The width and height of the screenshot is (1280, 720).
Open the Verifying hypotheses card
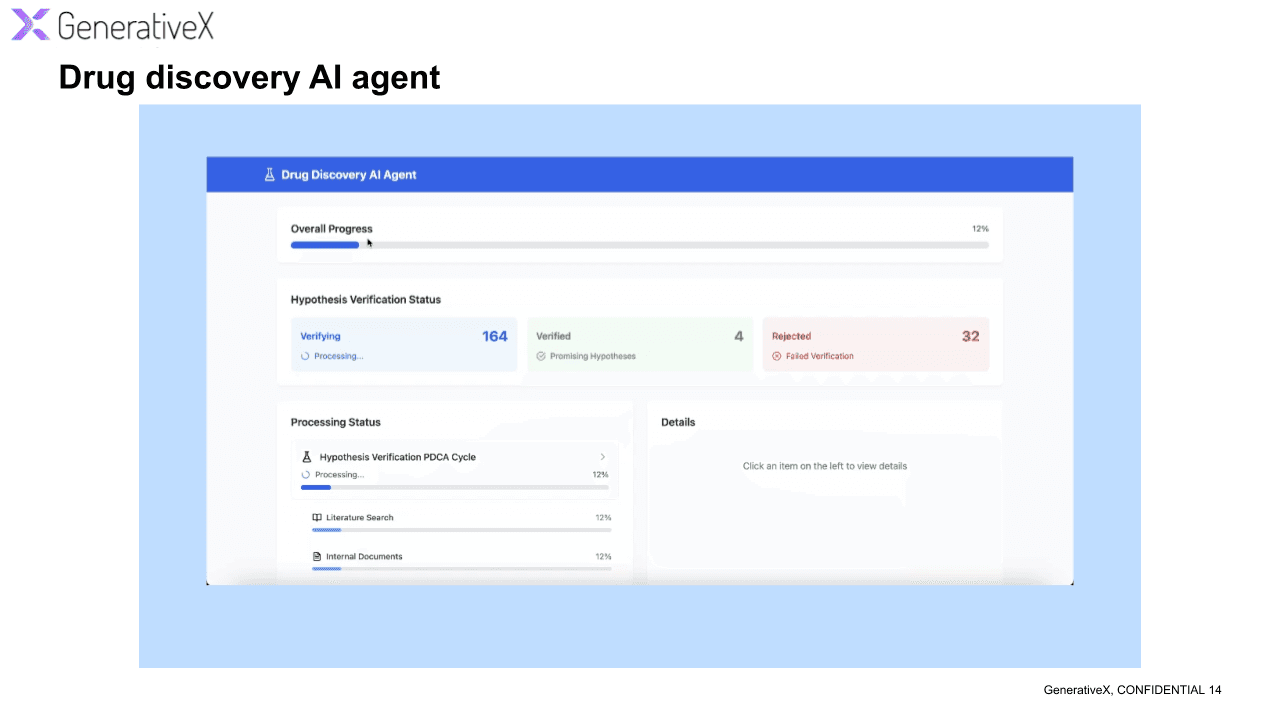(x=404, y=345)
